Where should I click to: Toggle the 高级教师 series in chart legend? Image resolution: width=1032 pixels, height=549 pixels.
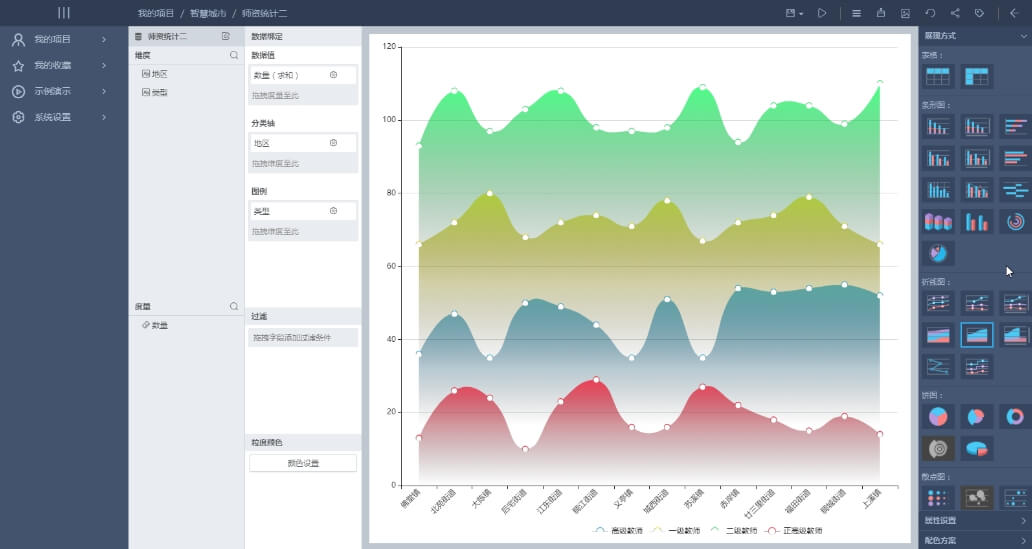(x=619, y=530)
